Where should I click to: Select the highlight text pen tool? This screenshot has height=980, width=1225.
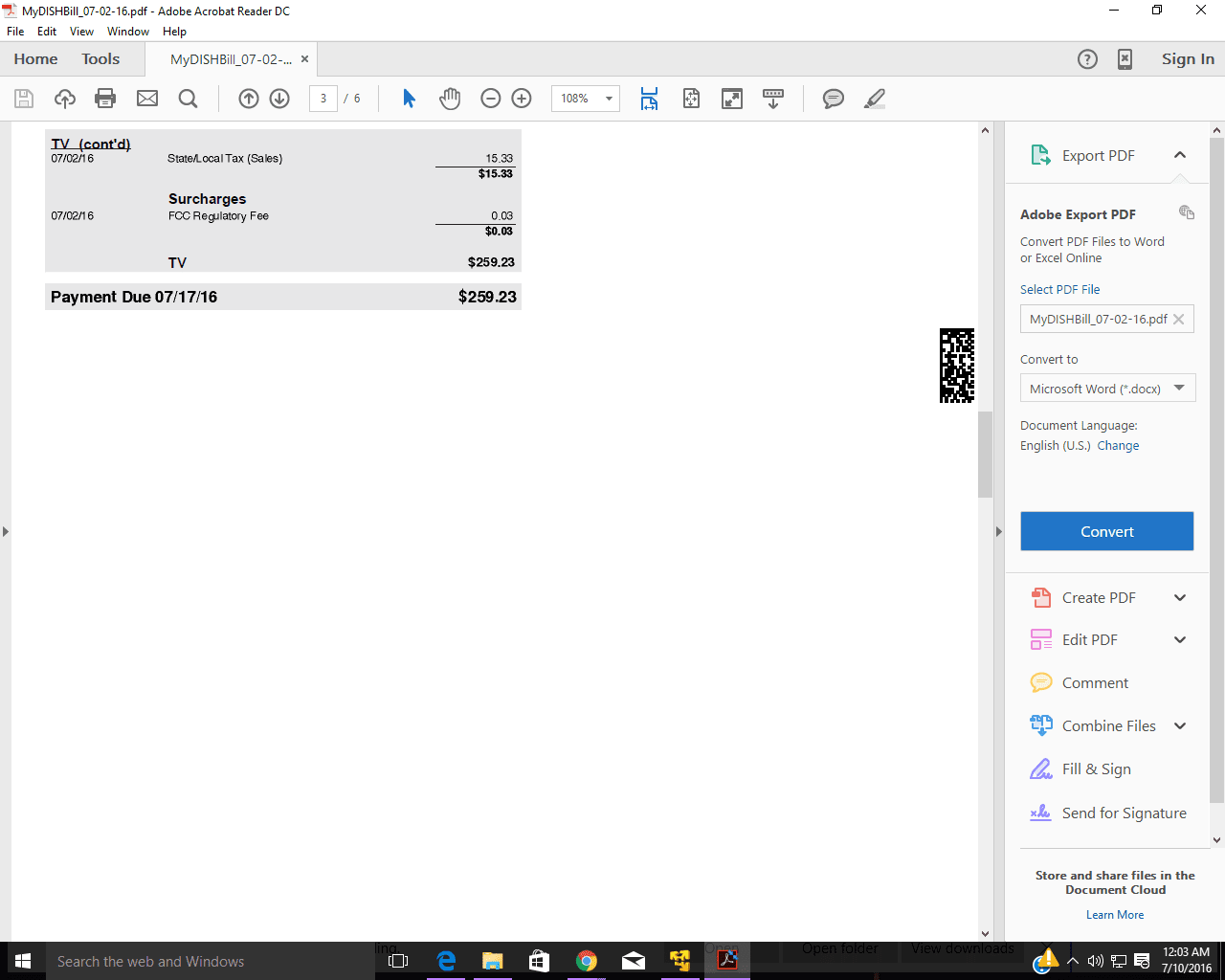874,99
